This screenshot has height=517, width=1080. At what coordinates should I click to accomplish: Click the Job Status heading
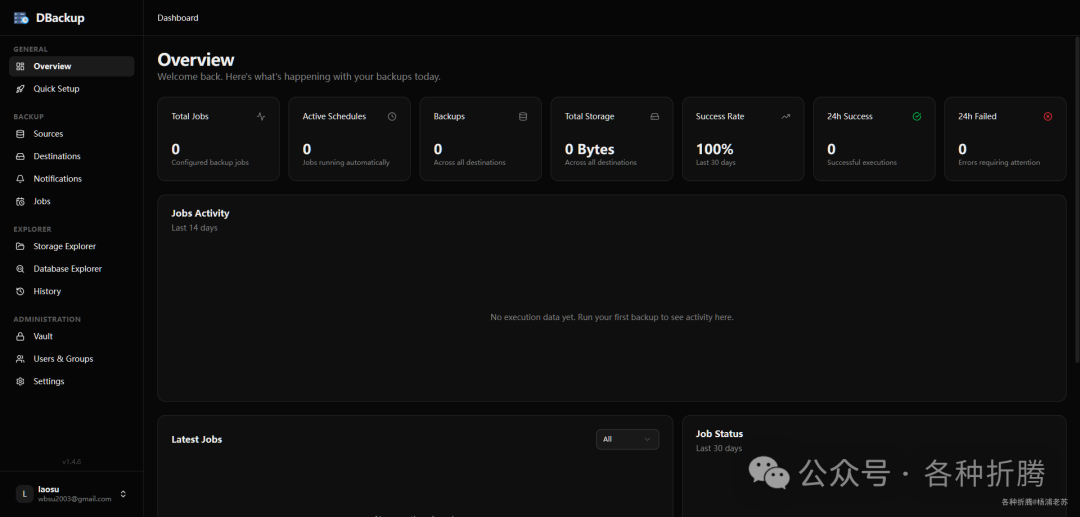click(720, 434)
